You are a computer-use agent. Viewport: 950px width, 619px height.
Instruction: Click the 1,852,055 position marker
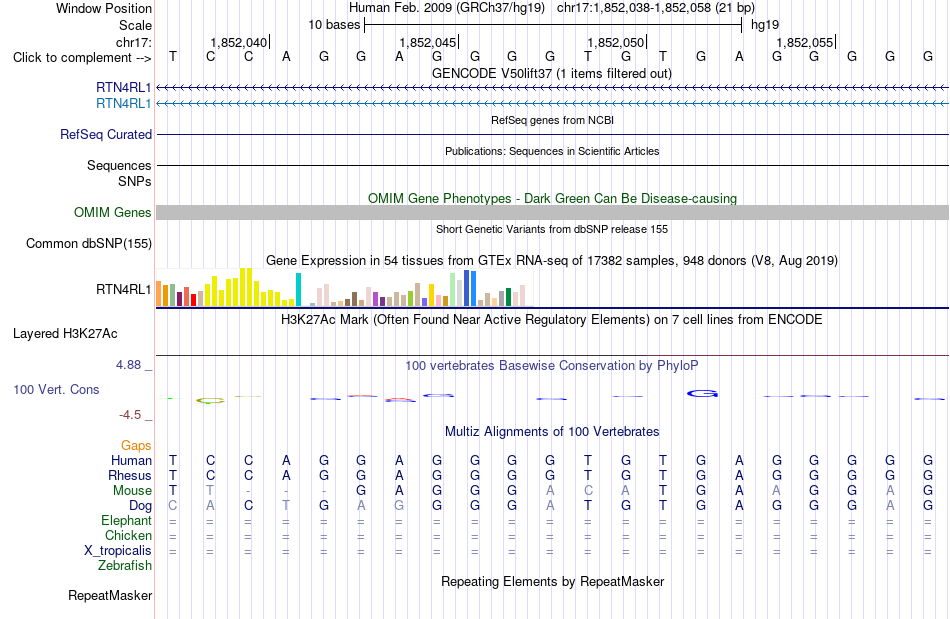(806, 42)
